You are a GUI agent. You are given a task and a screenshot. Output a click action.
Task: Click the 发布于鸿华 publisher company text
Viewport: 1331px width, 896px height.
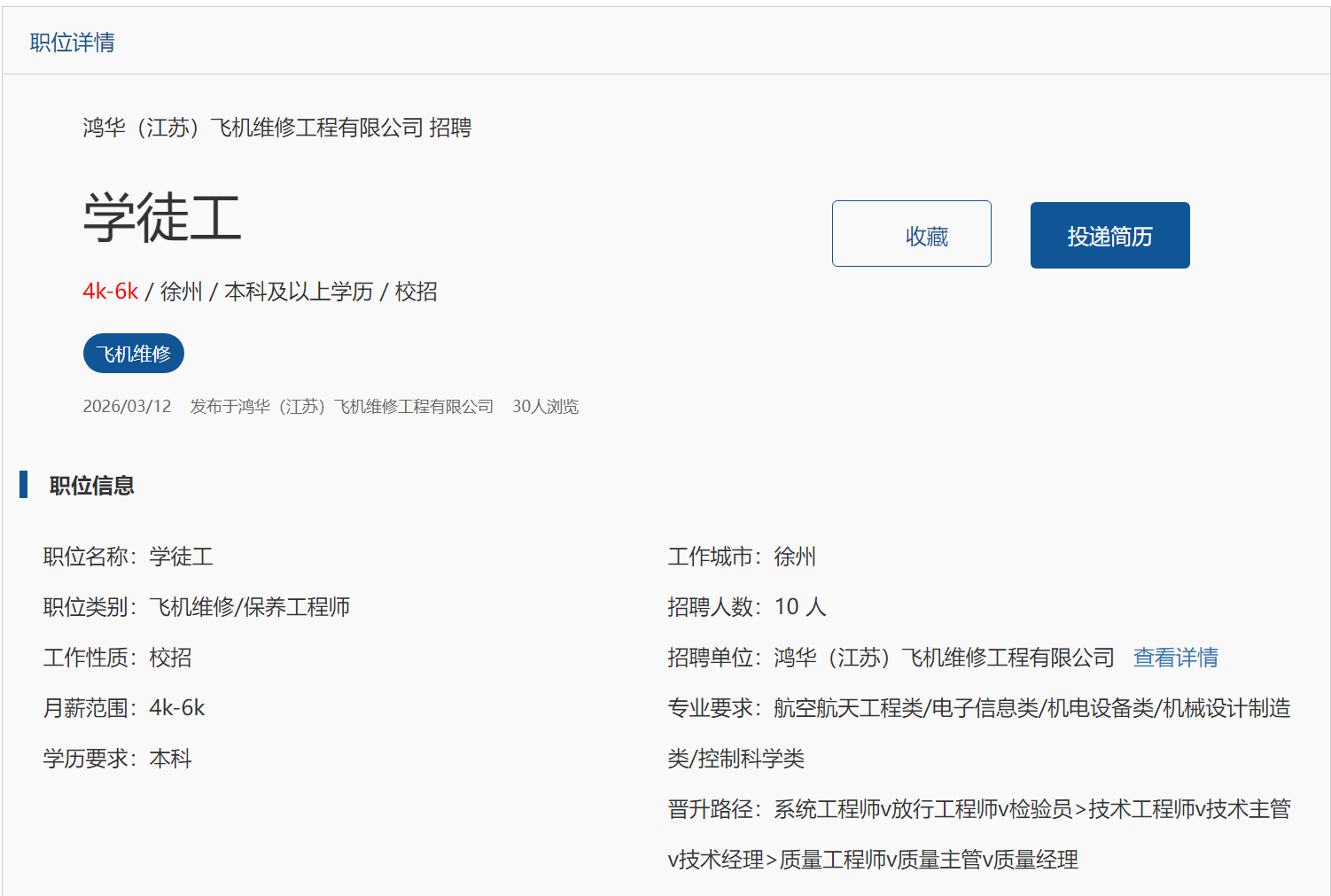tap(341, 407)
